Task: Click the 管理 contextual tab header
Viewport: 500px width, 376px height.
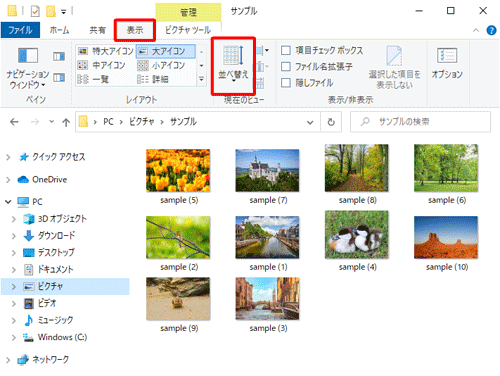Action: (x=188, y=12)
